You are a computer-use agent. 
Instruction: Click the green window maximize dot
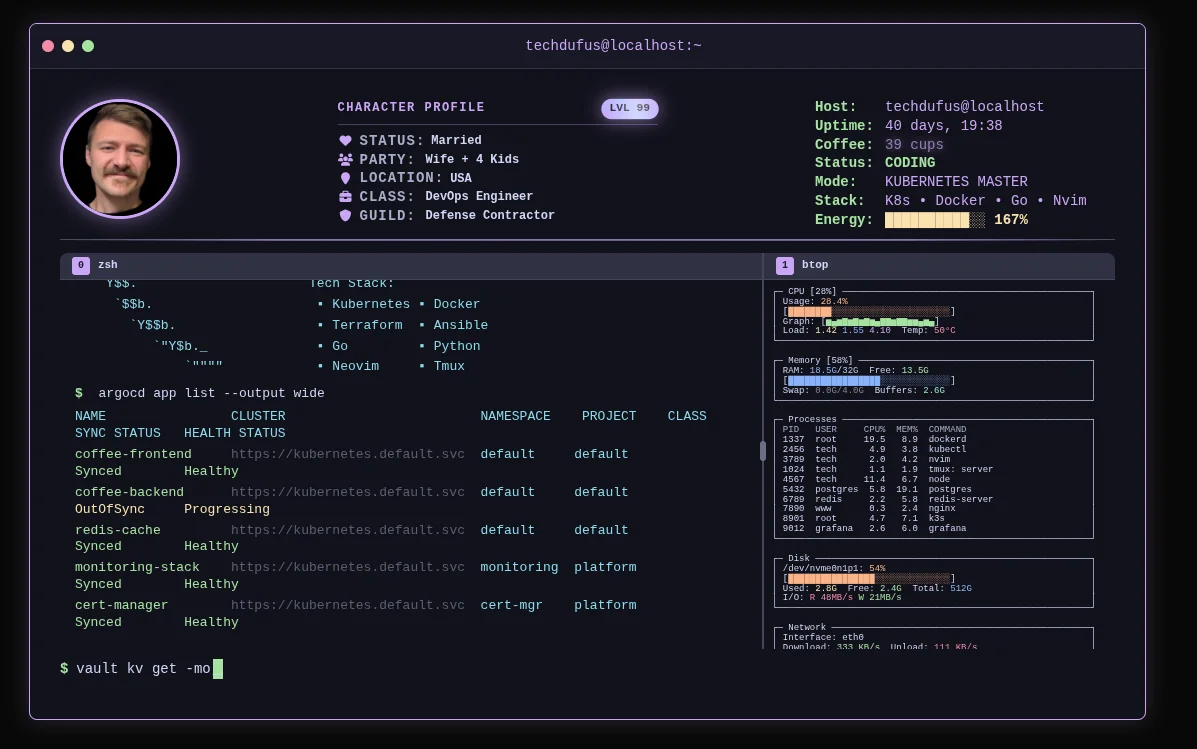coord(88,46)
